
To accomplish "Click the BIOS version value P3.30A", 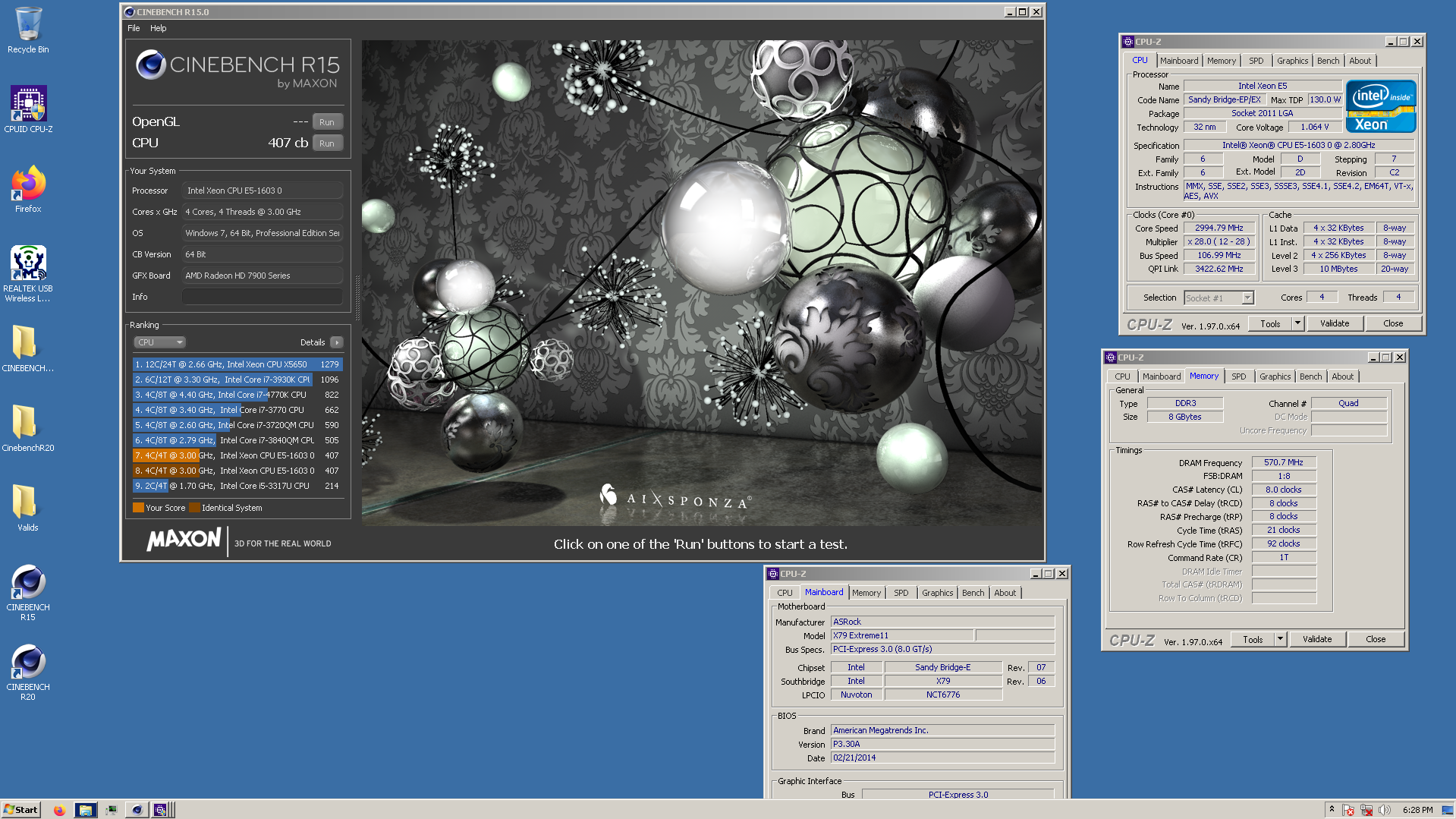I will [942, 745].
